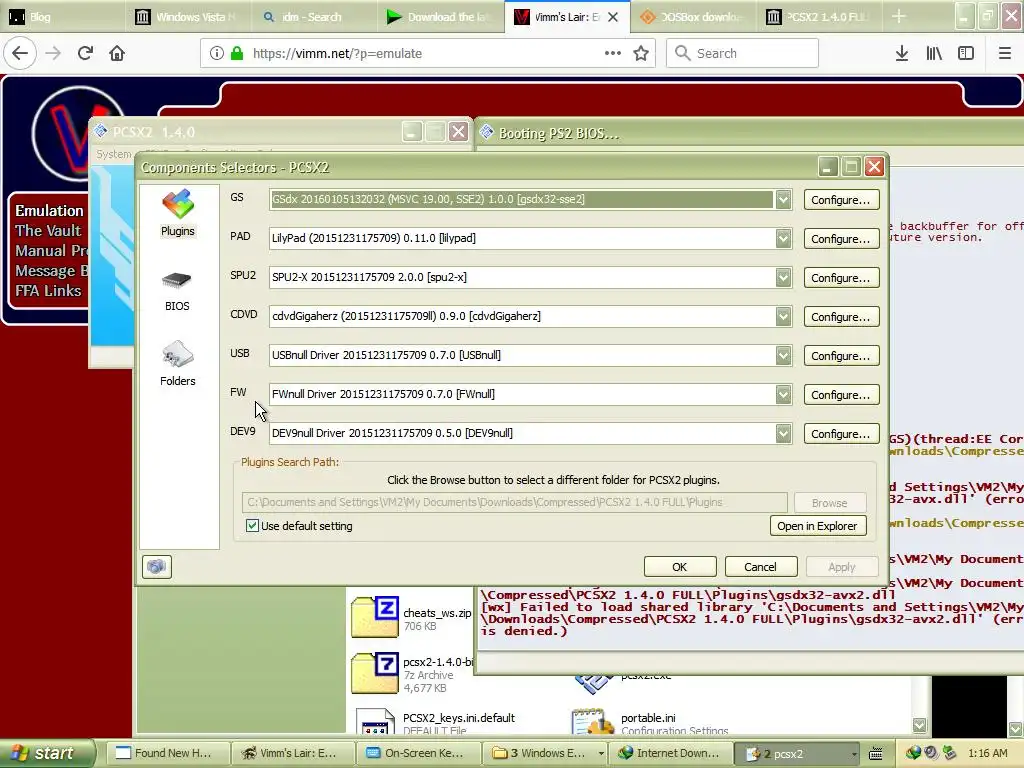Reload the vimm.net page

86,53
